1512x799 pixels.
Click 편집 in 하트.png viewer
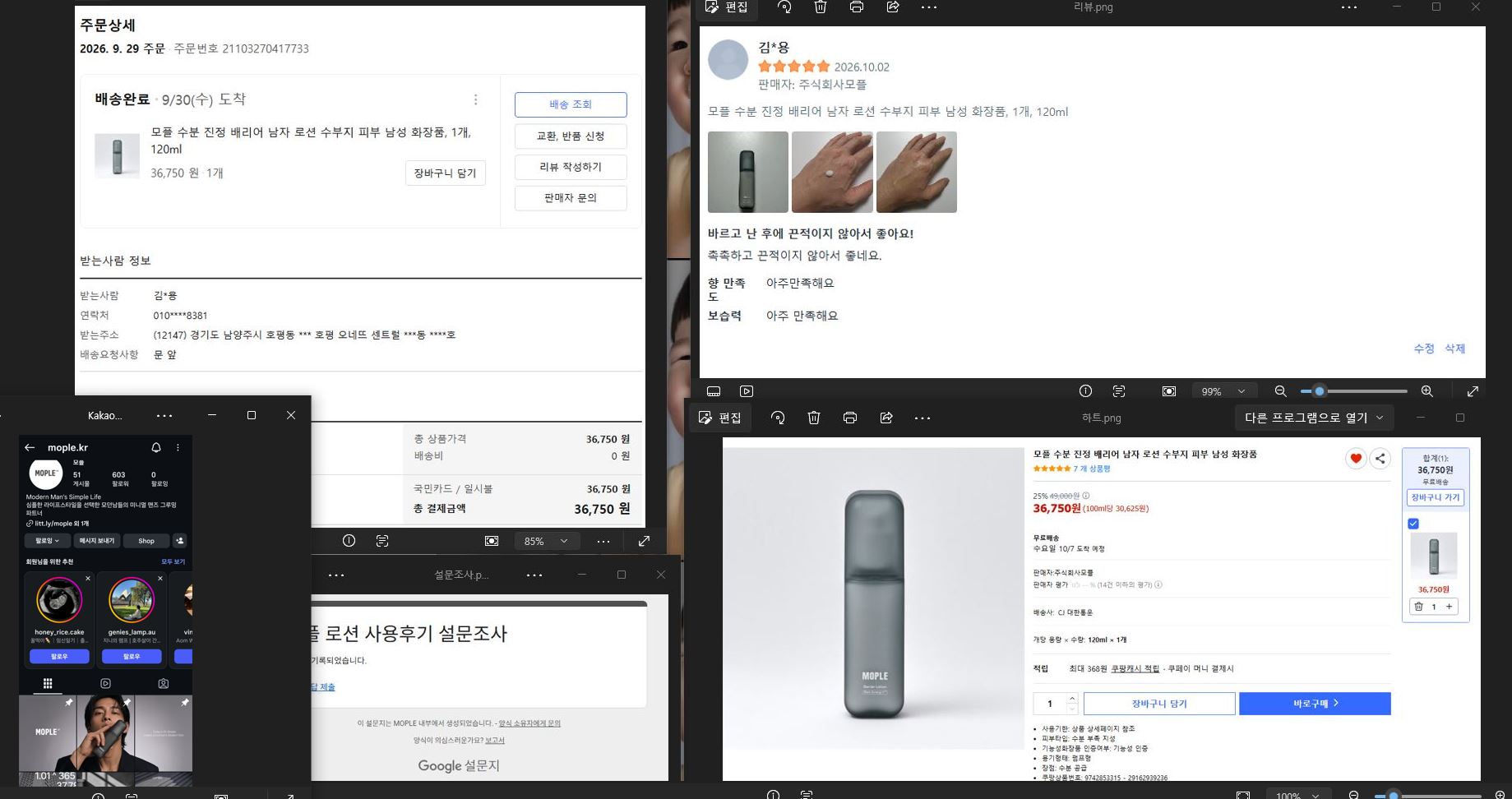coord(720,418)
